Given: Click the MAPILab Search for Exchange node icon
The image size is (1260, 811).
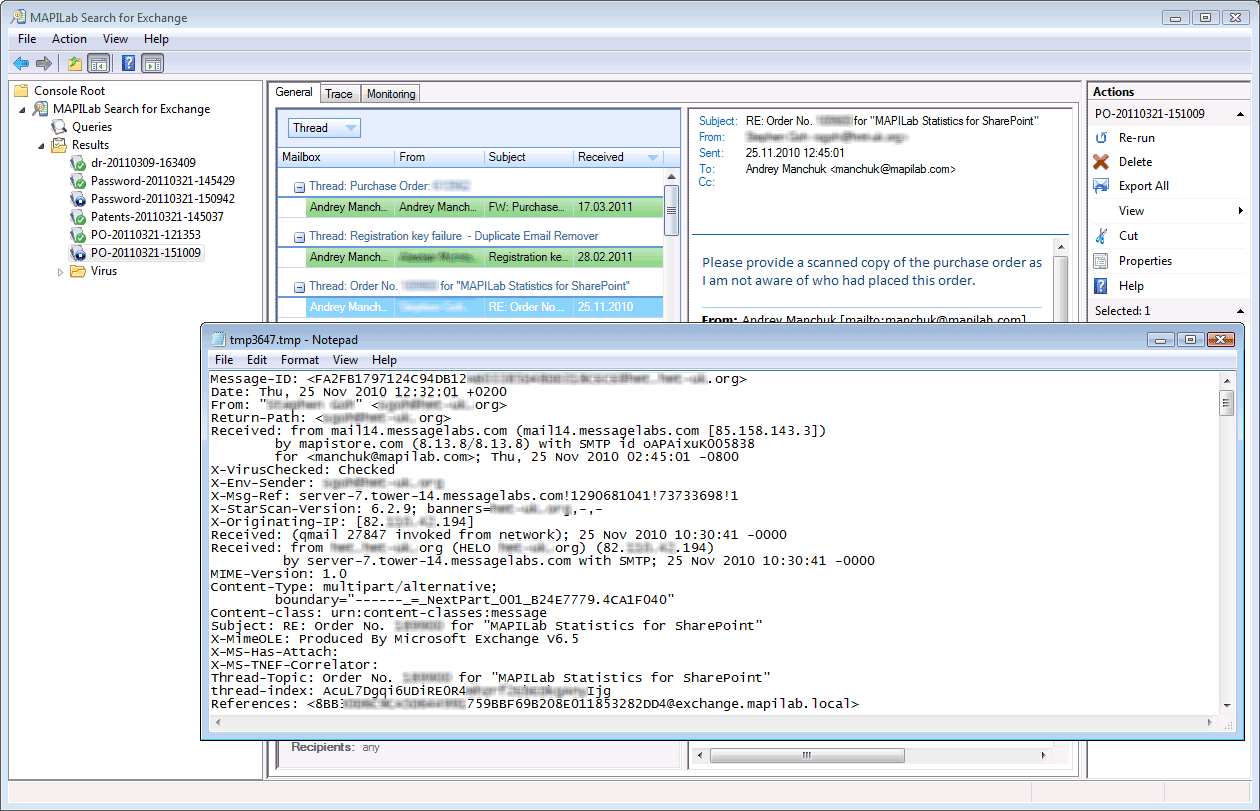Looking at the screenshot, I should (42, 109).
